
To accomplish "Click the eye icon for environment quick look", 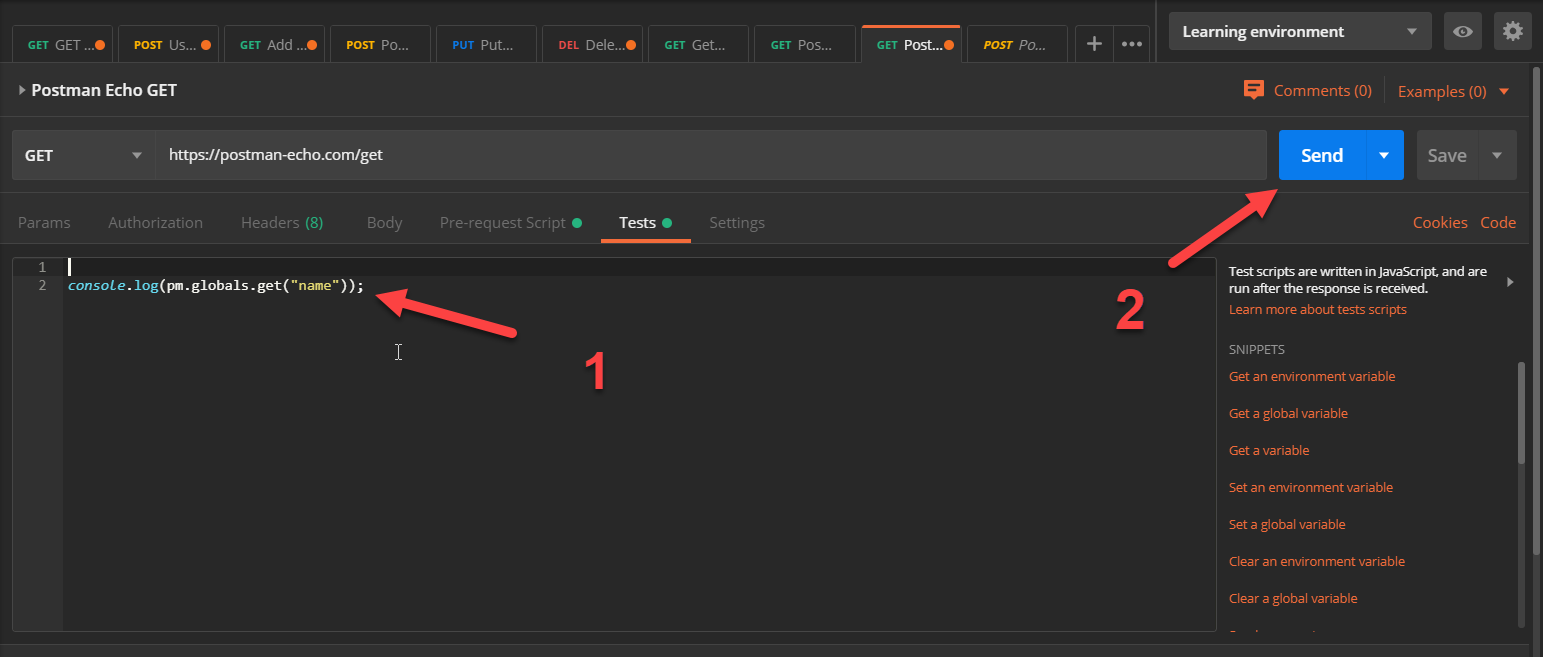I will (x=1463, y=31).
